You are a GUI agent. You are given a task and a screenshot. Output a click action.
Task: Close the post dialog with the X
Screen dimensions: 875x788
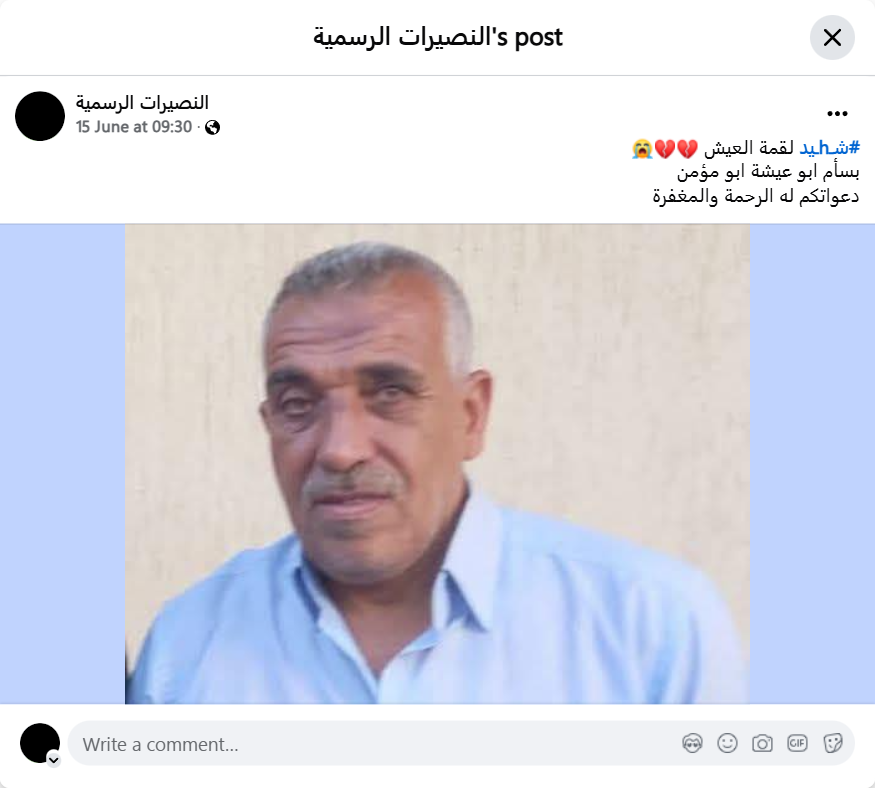pos(831,37)
